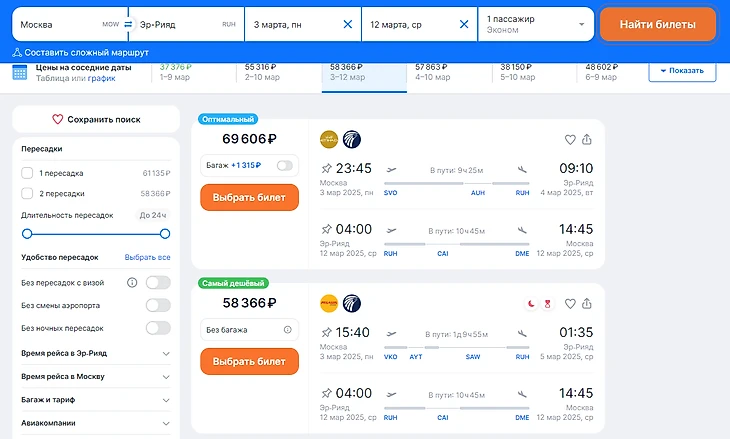This screenshot has height=439, width=730.
Task: Open the passenger and class dropdown
Action: click(536, 24)
